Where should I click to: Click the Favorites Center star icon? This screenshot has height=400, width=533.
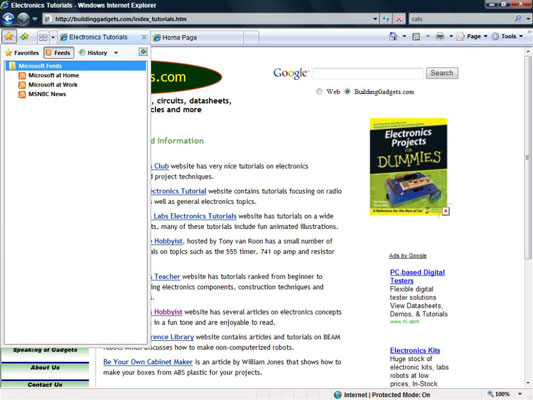coord(9,36)
